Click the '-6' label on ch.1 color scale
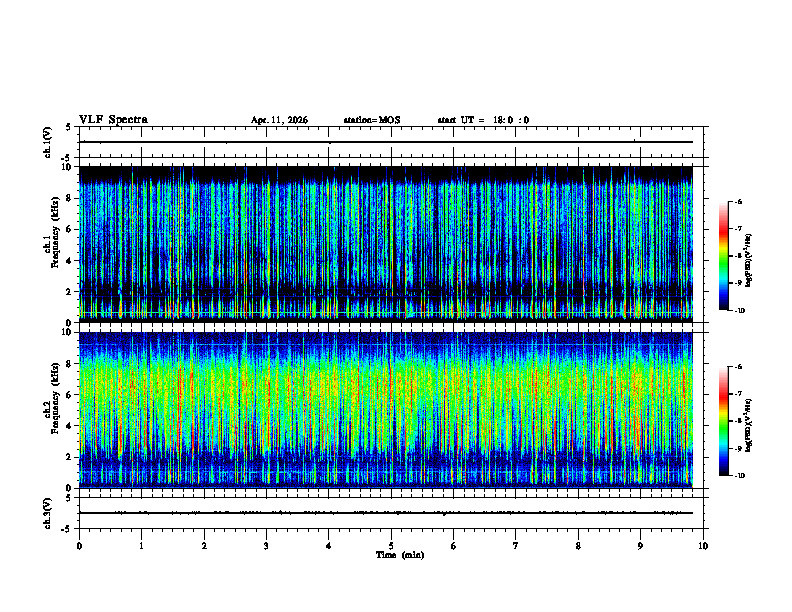Viewport: 792px width, 612px height. click(x=738, y=201)
